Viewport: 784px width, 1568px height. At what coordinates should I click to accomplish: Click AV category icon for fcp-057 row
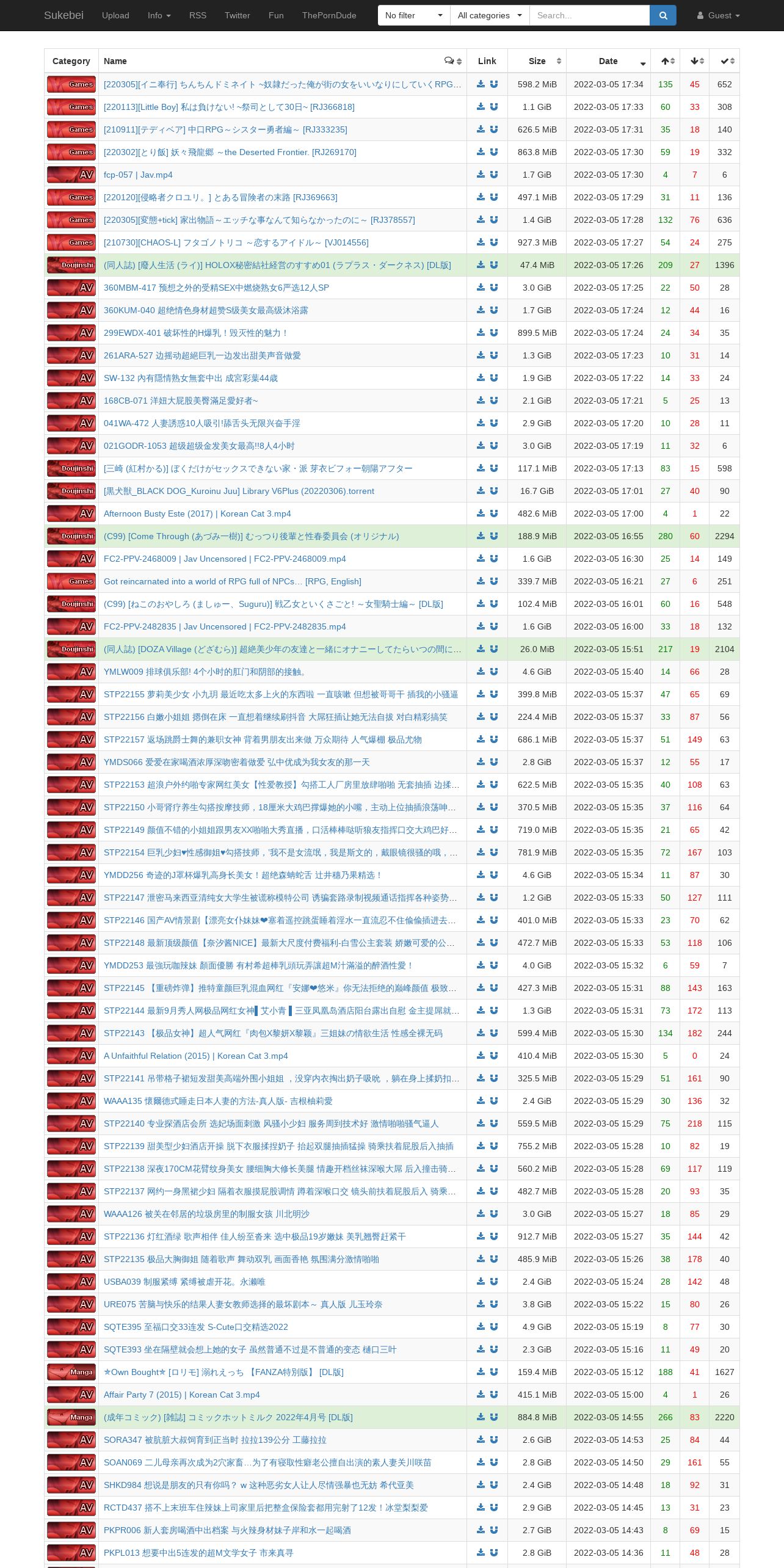pyautogui.click(x=71, y=175)
